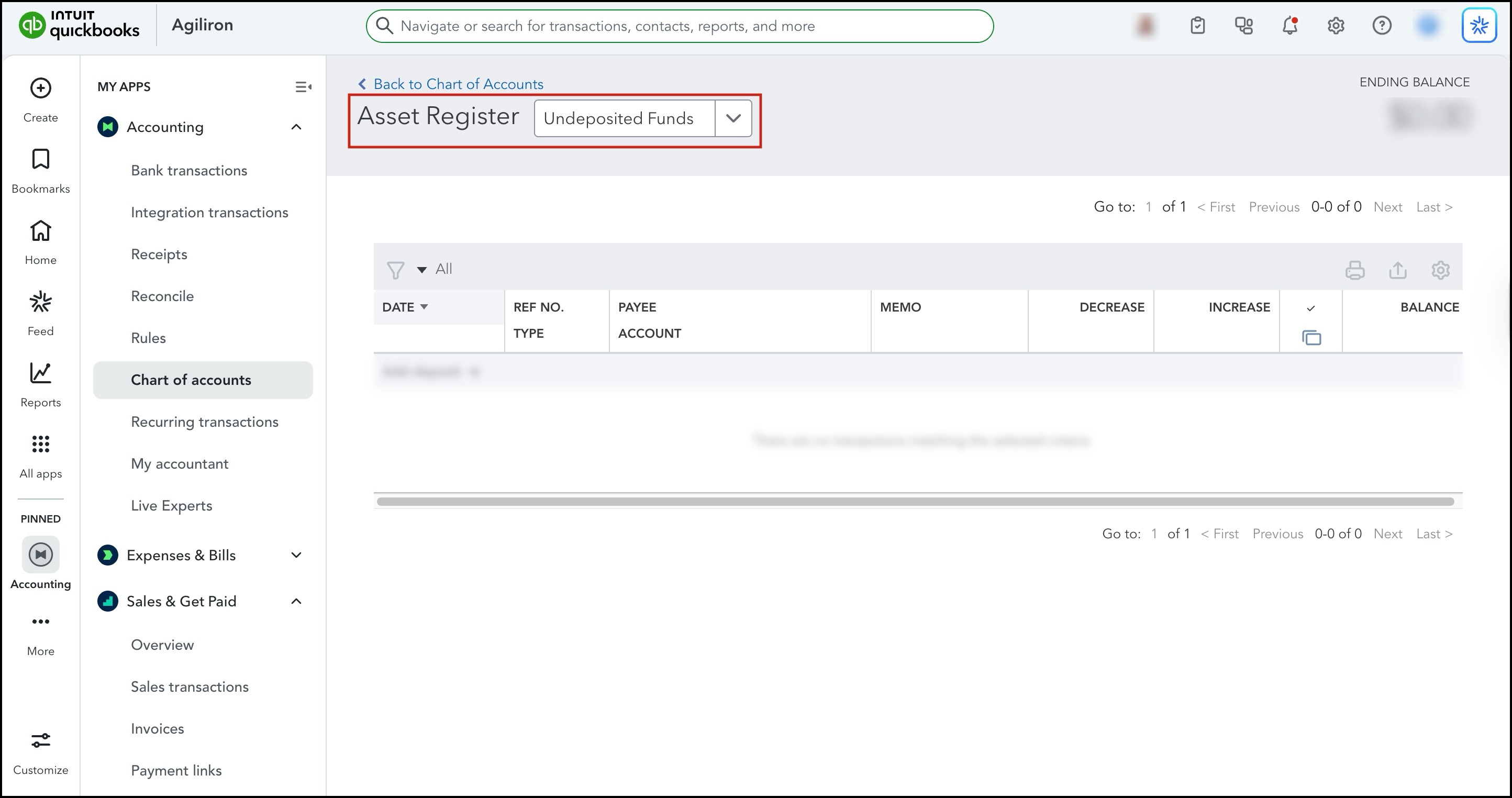This screenshot has height=798, width=1512.
Task: Expand the Expenses & Bills section
Action: point(296,555)
